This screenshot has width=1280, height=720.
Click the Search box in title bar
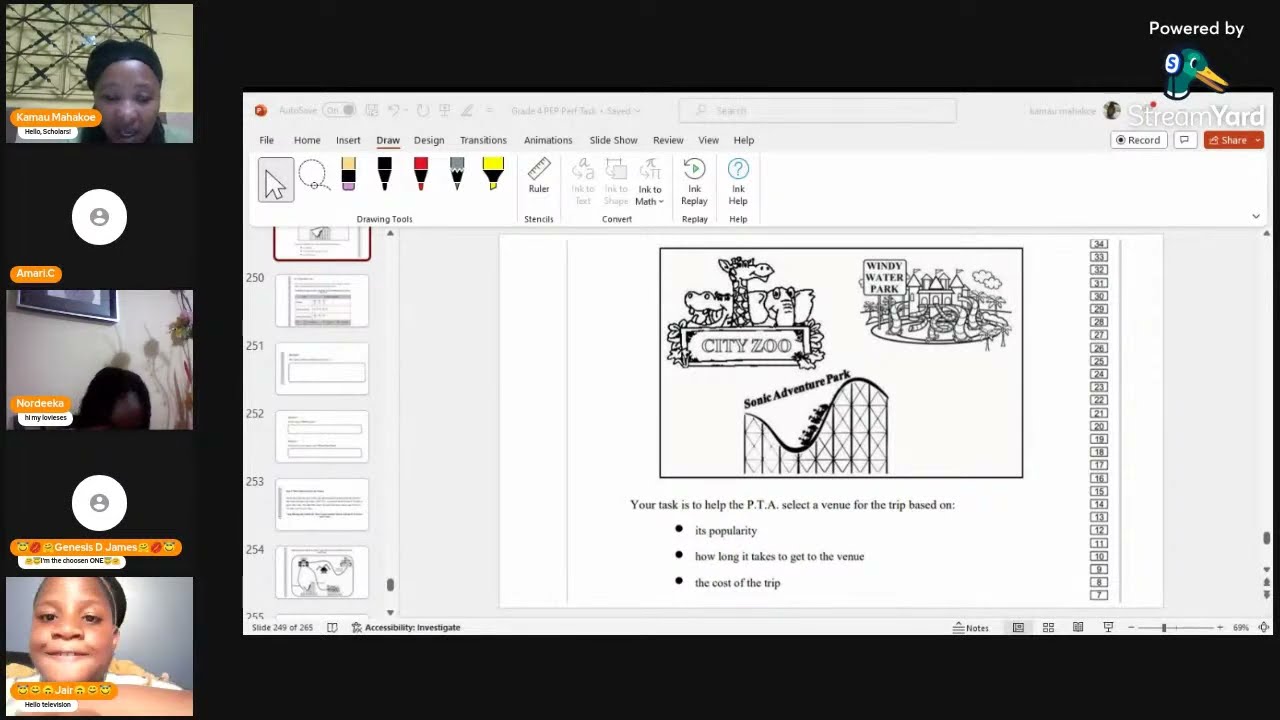coord(817,110)
